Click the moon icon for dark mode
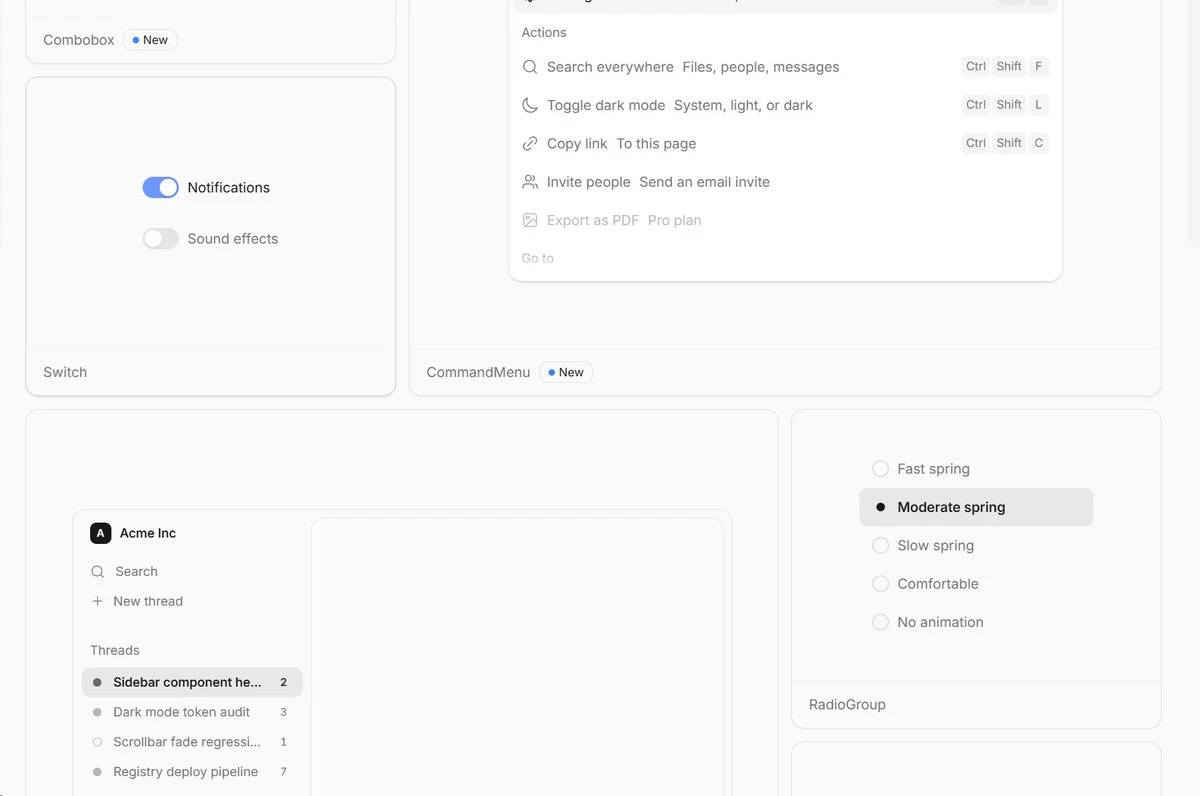Viewport: 1200px width, 796px height. pyautogui.click(x=530, y=105)
